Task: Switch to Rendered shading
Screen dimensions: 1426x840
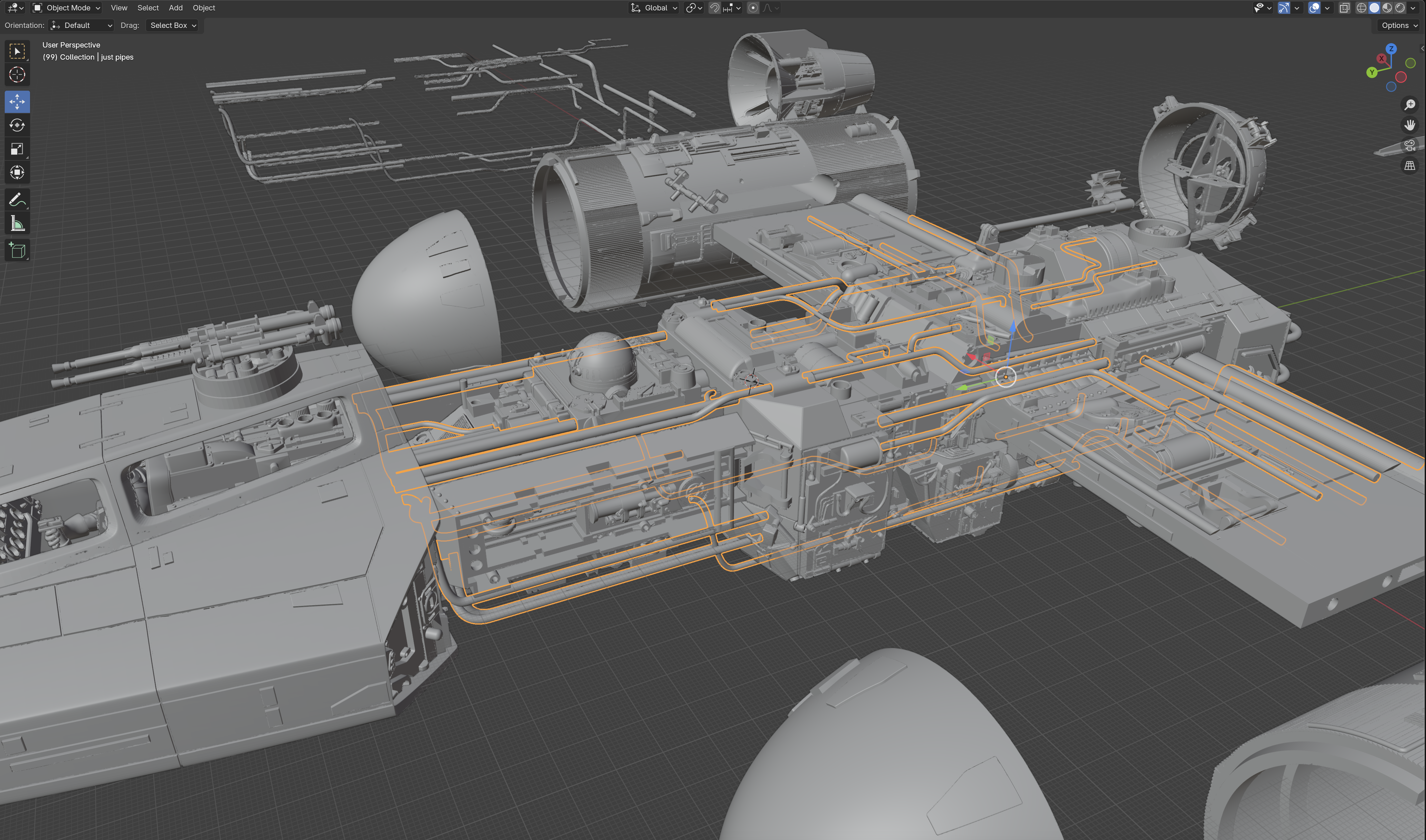Action: (x=1400, y=8)
